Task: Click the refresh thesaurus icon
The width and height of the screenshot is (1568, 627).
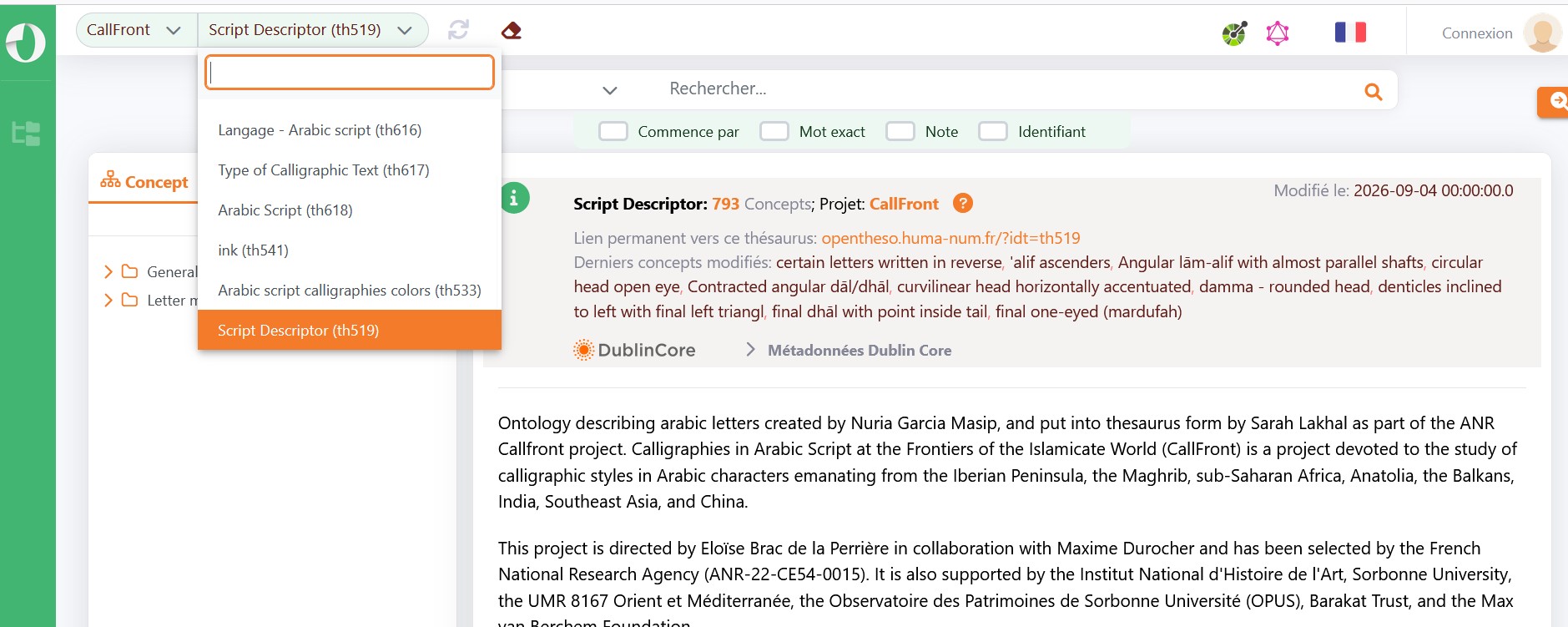Action: pos(458,30)
